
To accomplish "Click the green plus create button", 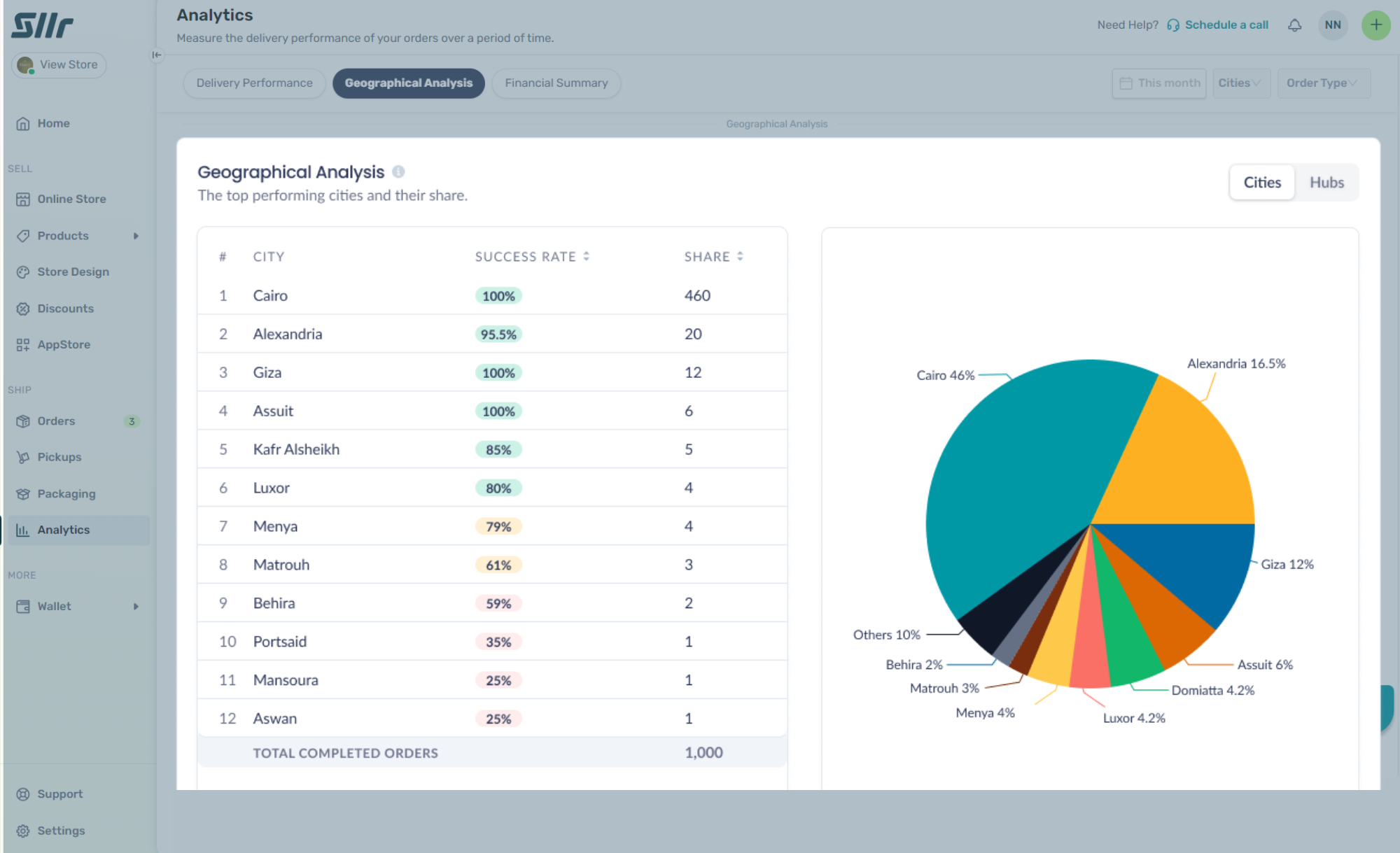I will [x=1375, y=25].
